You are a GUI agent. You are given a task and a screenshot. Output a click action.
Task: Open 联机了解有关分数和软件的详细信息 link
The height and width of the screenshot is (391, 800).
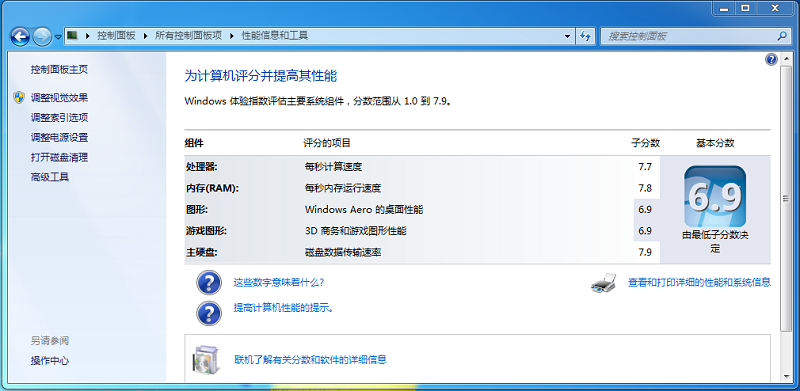[x=310, y=359]
